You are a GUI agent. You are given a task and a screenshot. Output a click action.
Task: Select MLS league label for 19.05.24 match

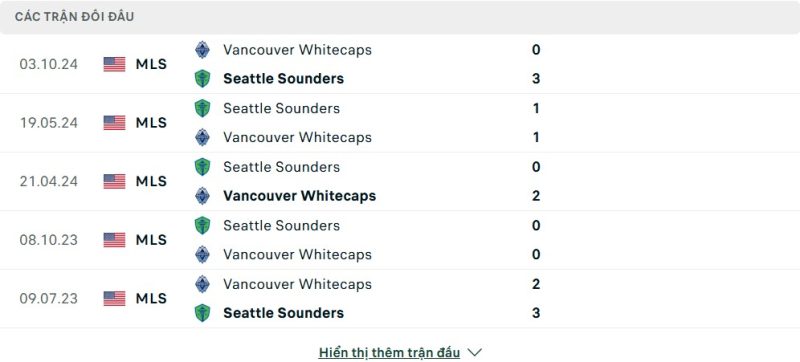(x=151, y=123)
